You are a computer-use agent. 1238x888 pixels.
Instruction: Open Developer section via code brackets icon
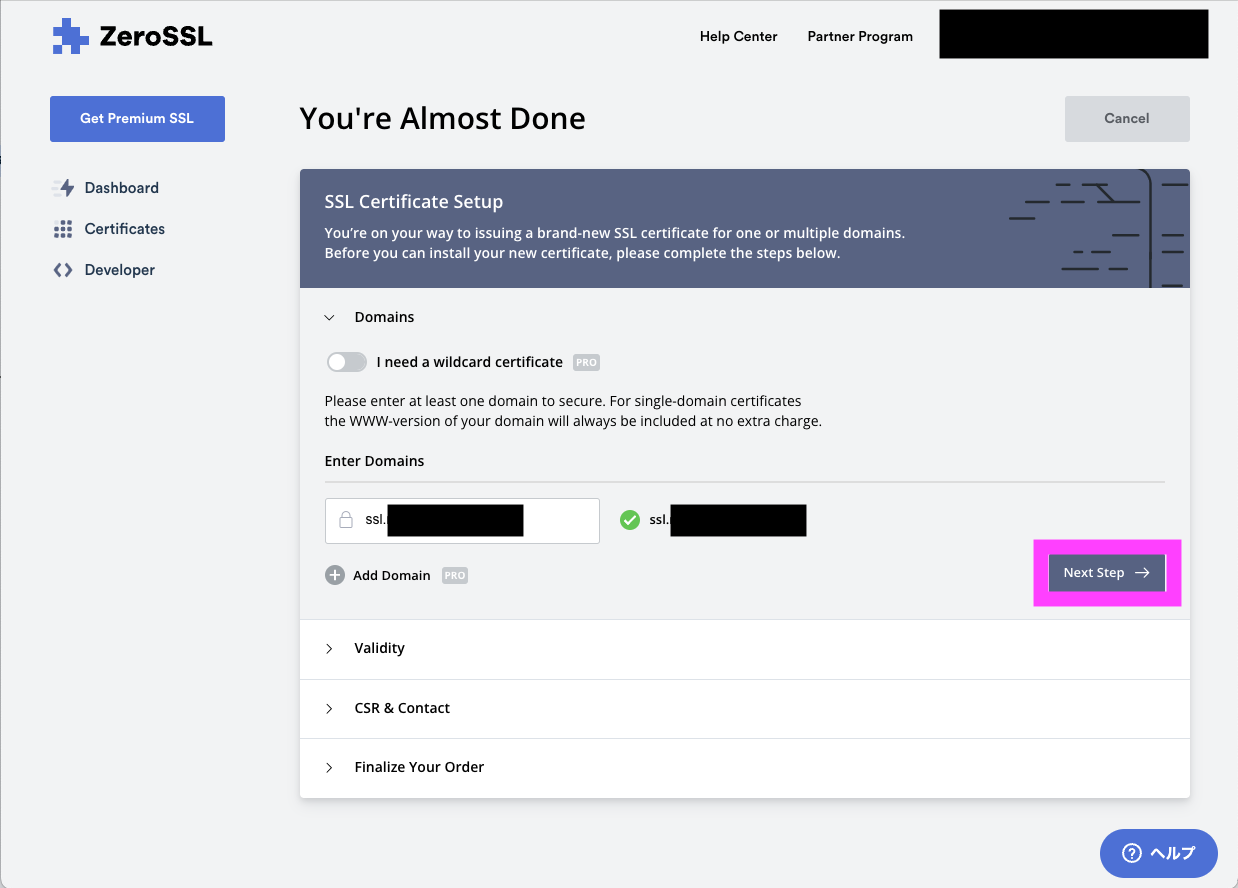63,269
